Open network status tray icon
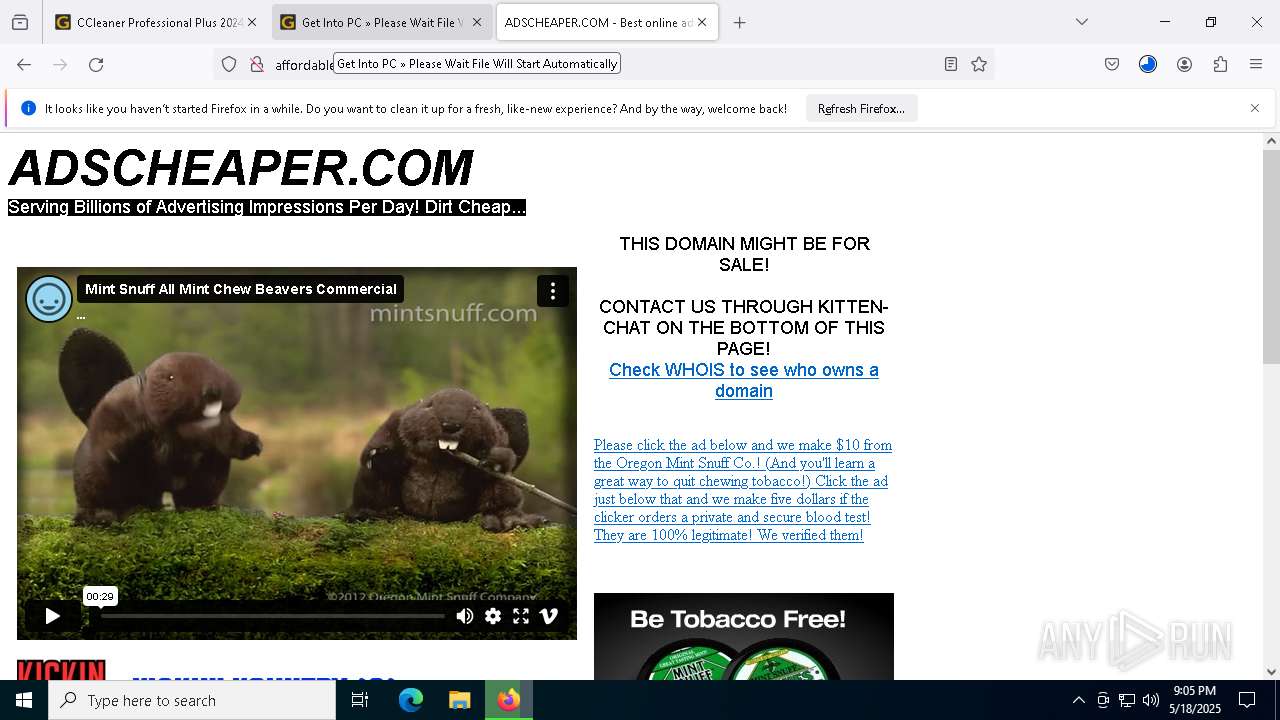Viewport: 1280px width, 720px height. [x=1127, y=700]
